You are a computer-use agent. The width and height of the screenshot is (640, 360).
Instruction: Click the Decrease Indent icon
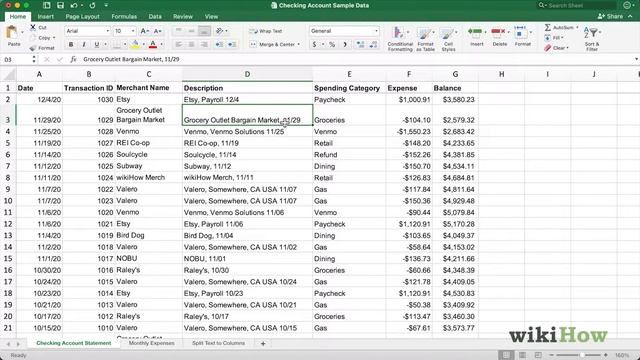pos(219,44)
